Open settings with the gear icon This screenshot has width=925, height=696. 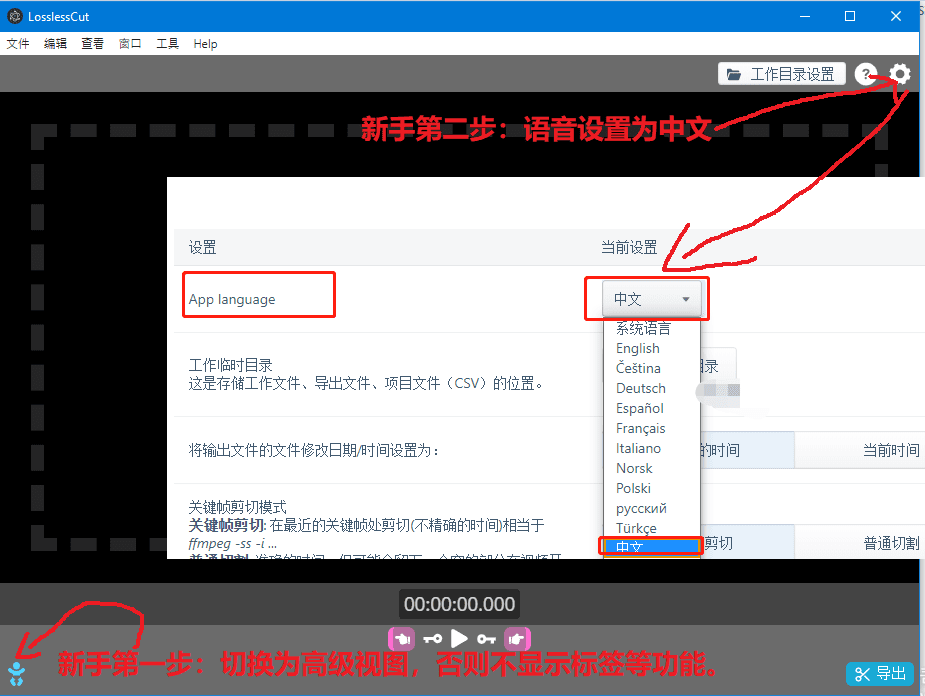pos(900,74)
